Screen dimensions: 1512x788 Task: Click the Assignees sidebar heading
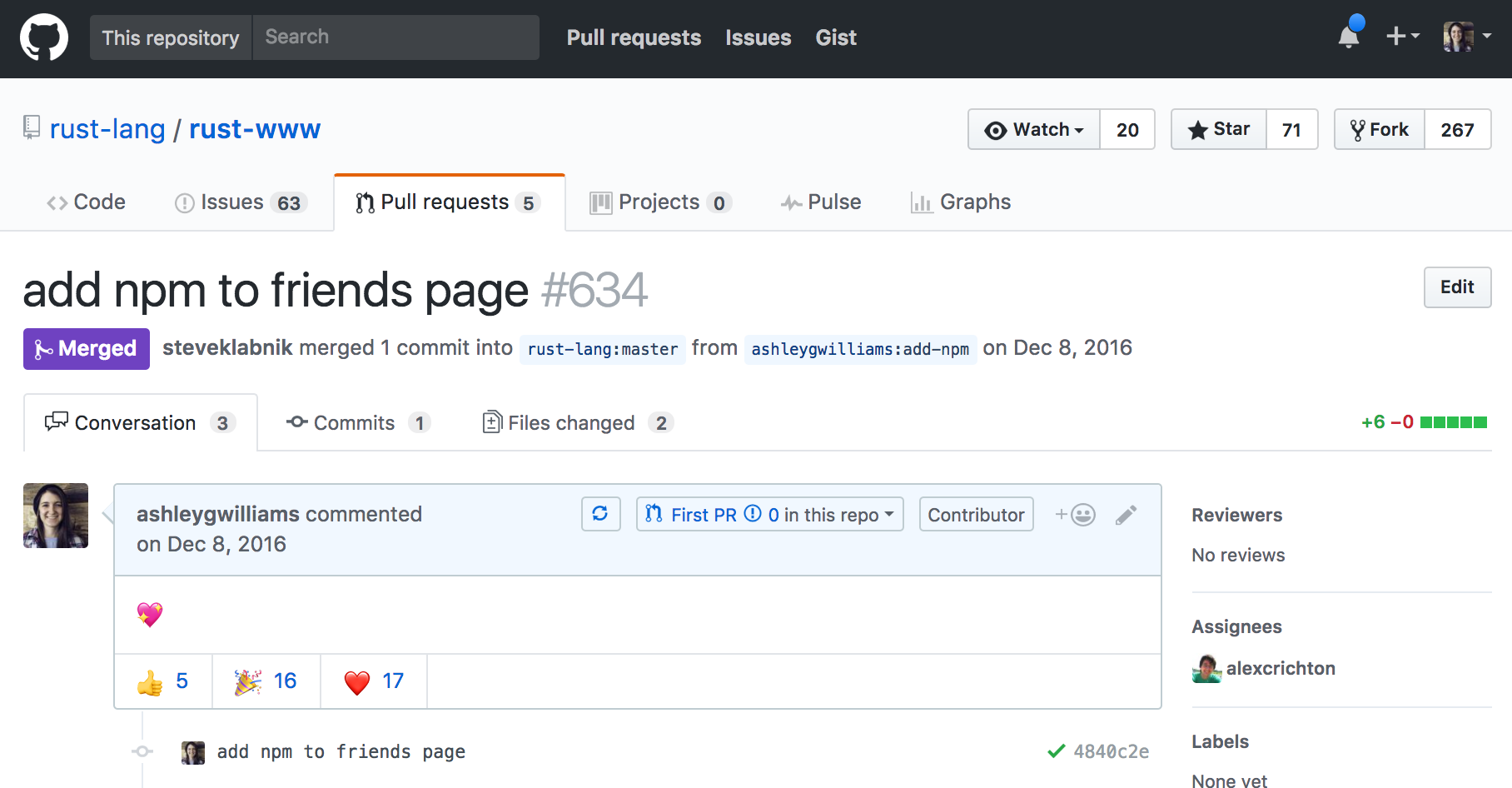coord(1236,626)
